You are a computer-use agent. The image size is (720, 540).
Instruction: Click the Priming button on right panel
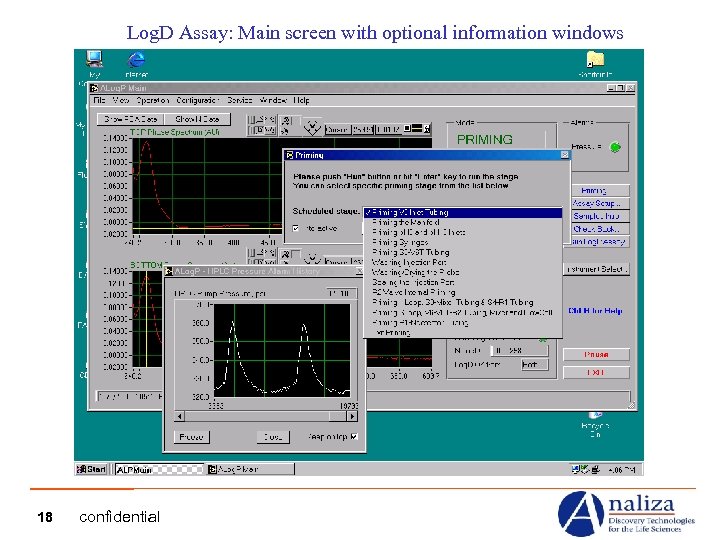pos(600,190)
